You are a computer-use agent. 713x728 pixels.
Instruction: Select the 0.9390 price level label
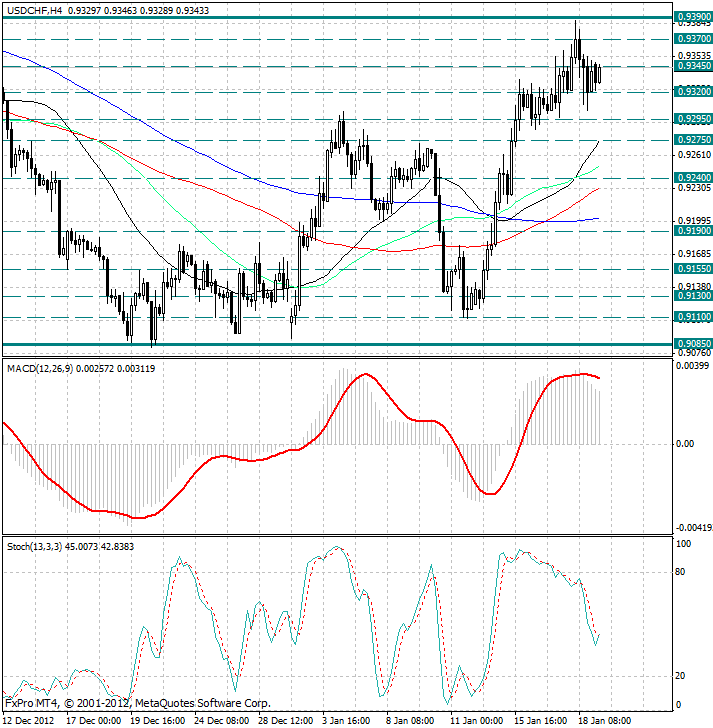tap(693, 17)
